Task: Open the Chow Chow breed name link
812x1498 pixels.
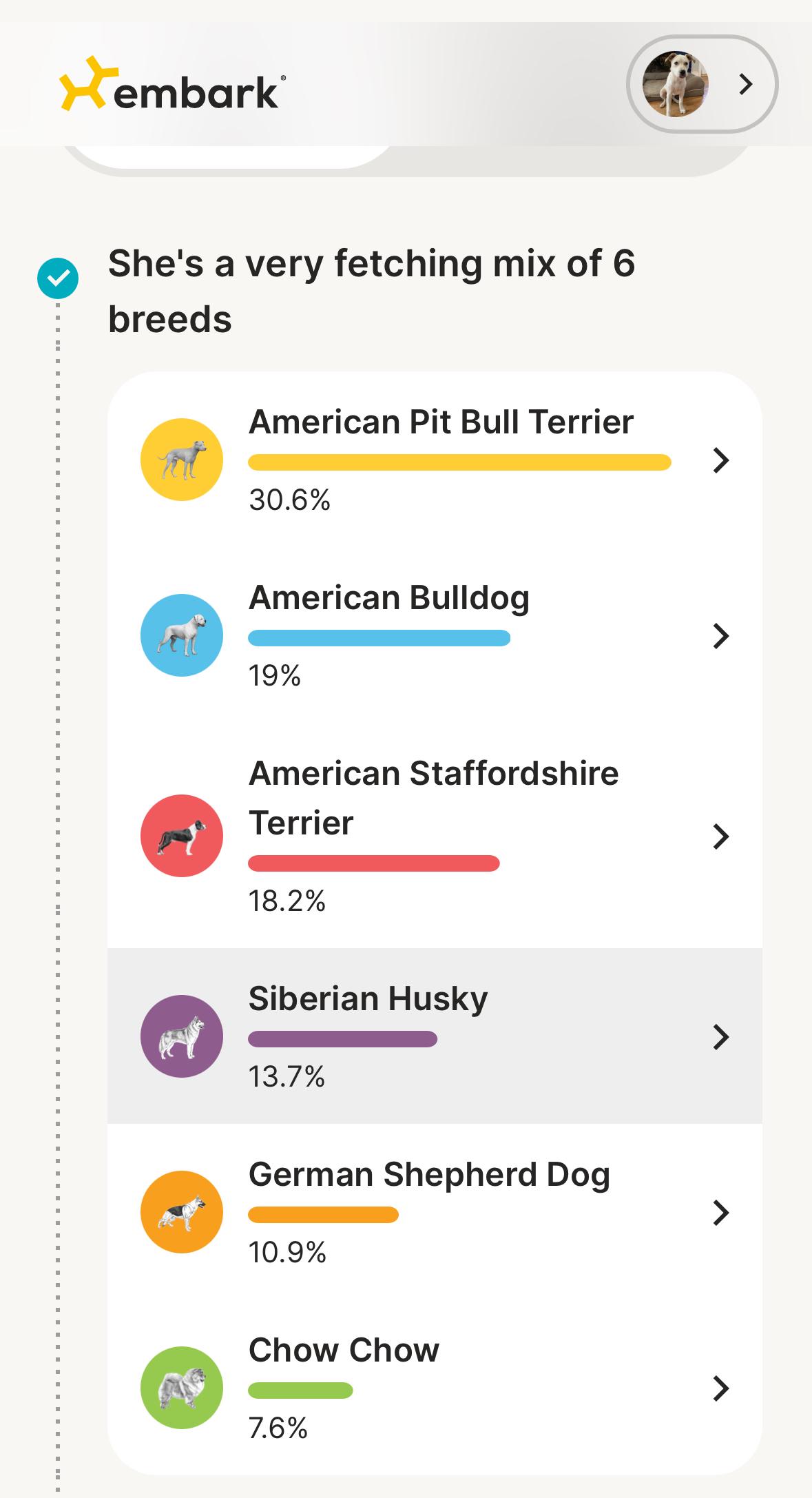Action: pyautogui.click(x=344, y=1350)
